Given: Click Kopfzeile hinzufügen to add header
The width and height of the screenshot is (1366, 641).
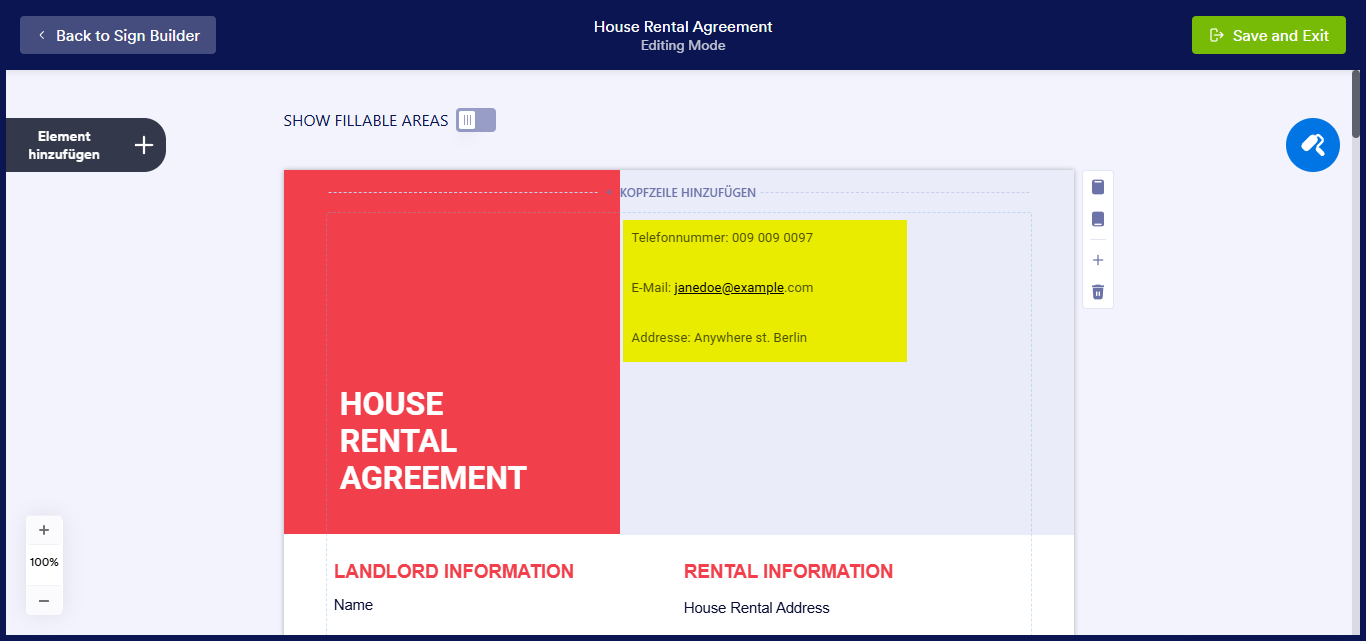Looking at the screenshot, I should click(x=686, y=193).
